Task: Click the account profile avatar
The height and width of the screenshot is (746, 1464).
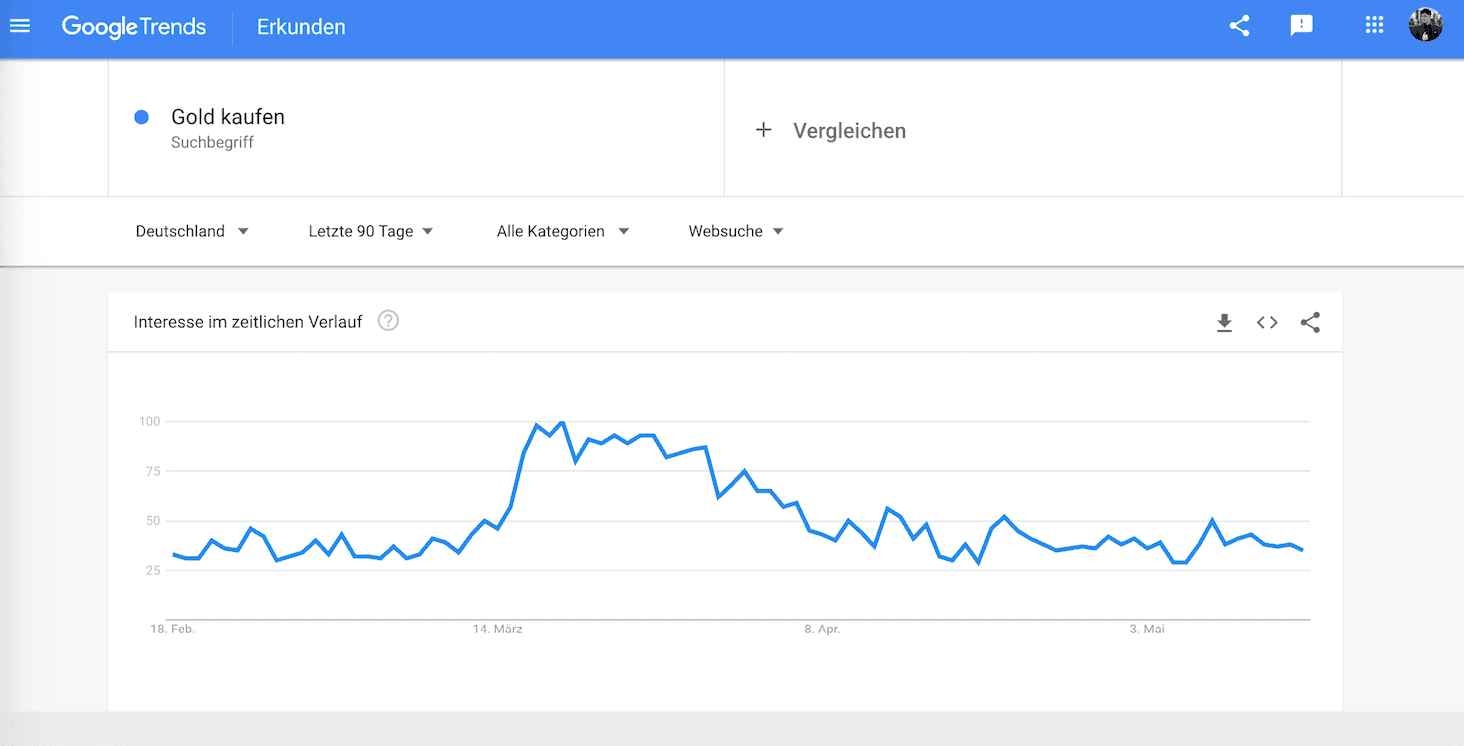Action: (1425, 26)
